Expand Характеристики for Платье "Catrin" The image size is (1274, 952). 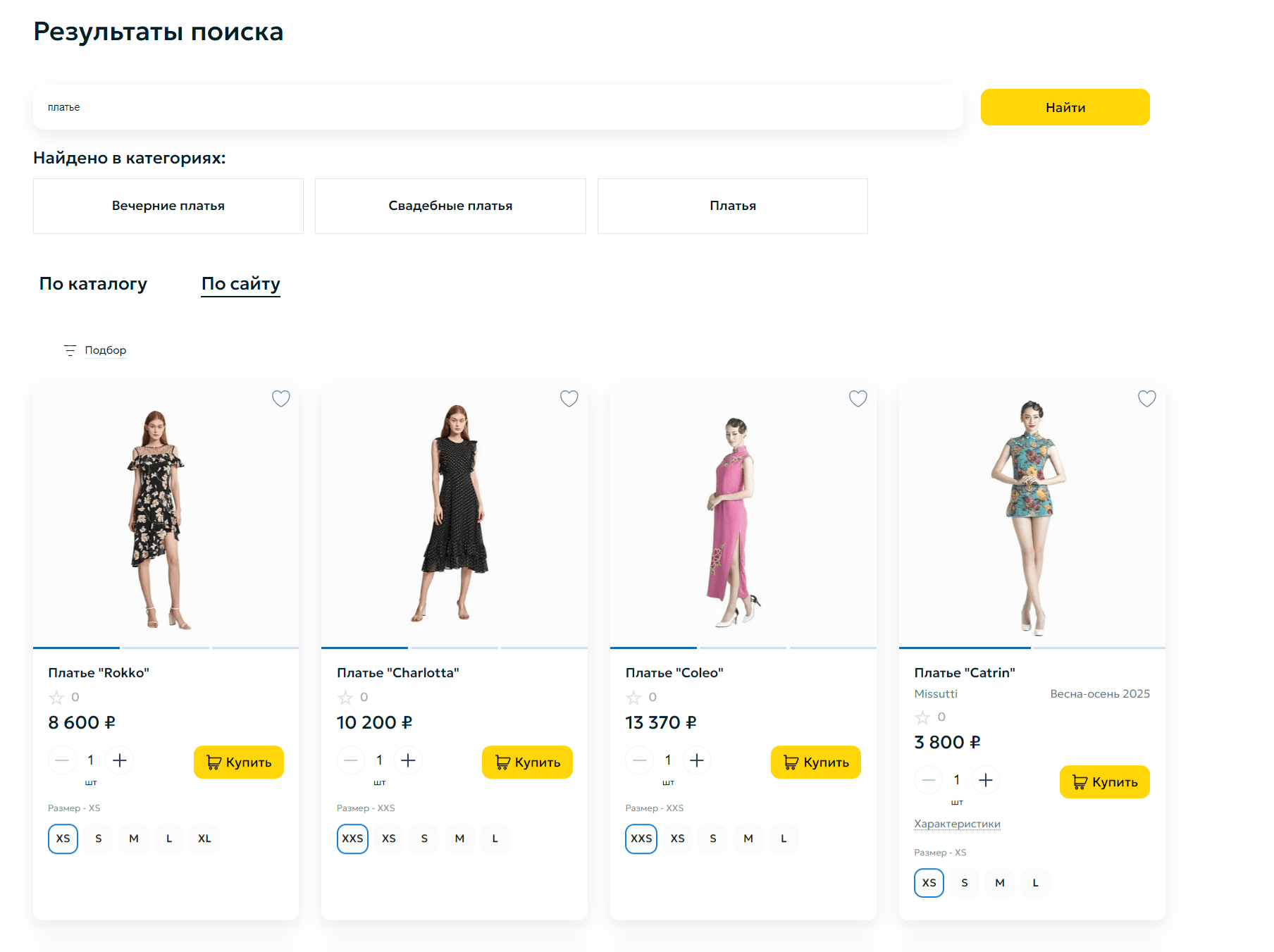click(957, 824)
